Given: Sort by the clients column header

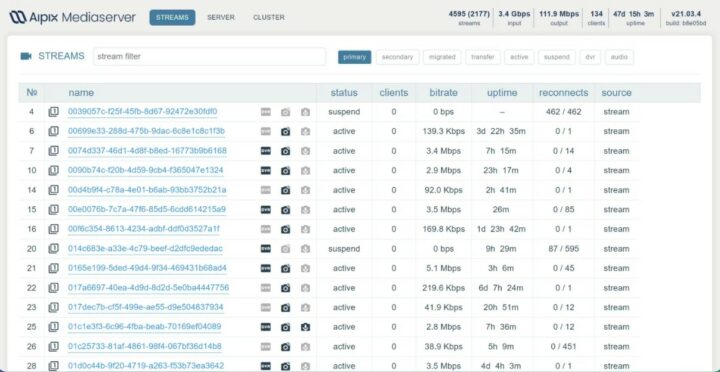Looking at the screenshot, I should [x=394, y=93].
